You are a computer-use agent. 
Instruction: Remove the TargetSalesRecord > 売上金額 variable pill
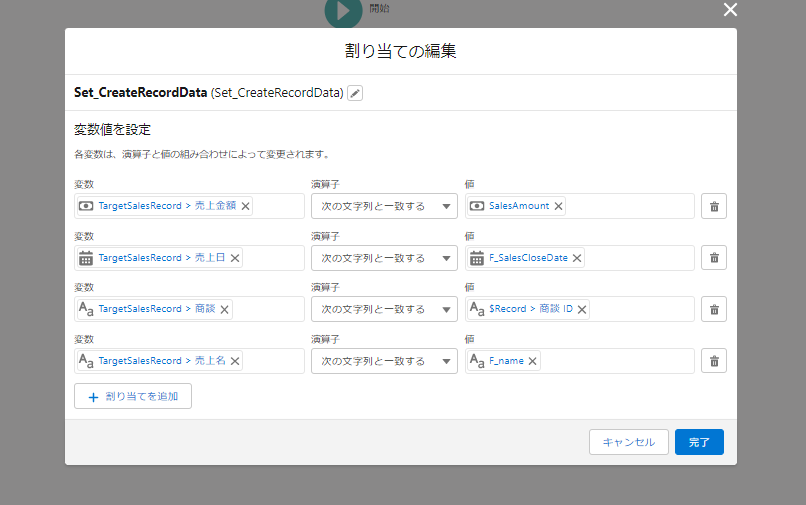point(246,206)
